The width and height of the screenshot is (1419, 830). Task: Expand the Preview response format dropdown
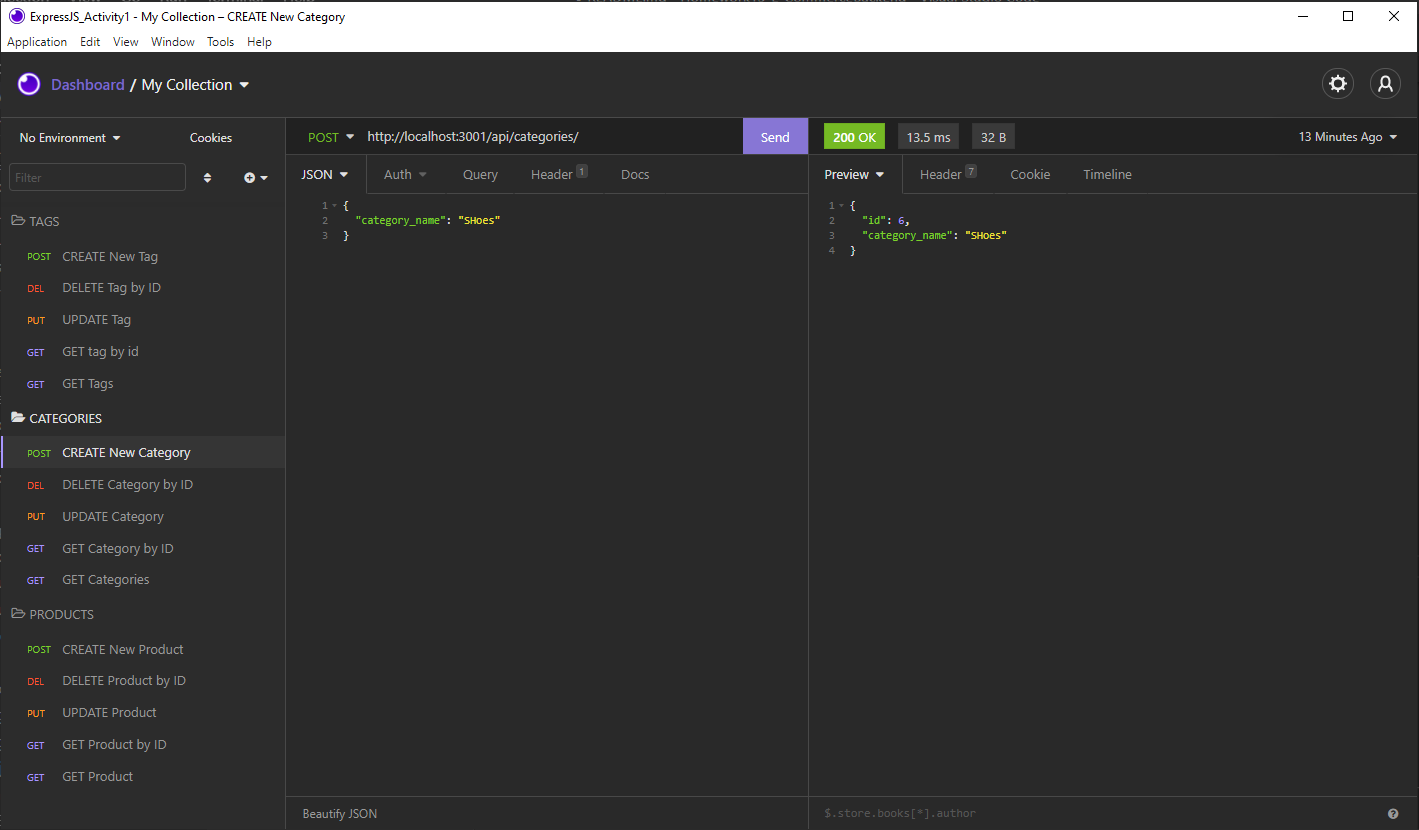pos(853,174)
